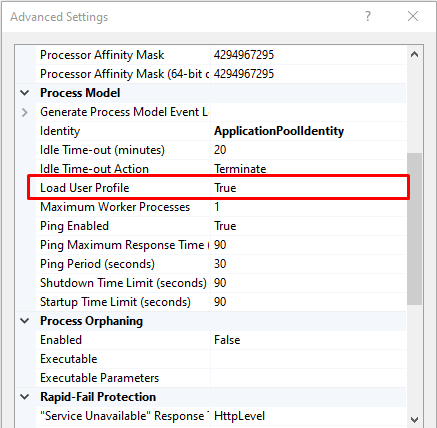Edit the Idle Time-out value 20
The image size is (437, 428).
220,150
